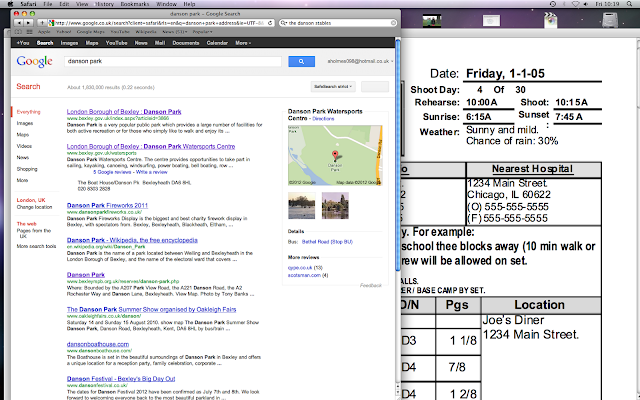Open the History menu
This screenshot has width=640, height=400.
coord(104,4)
